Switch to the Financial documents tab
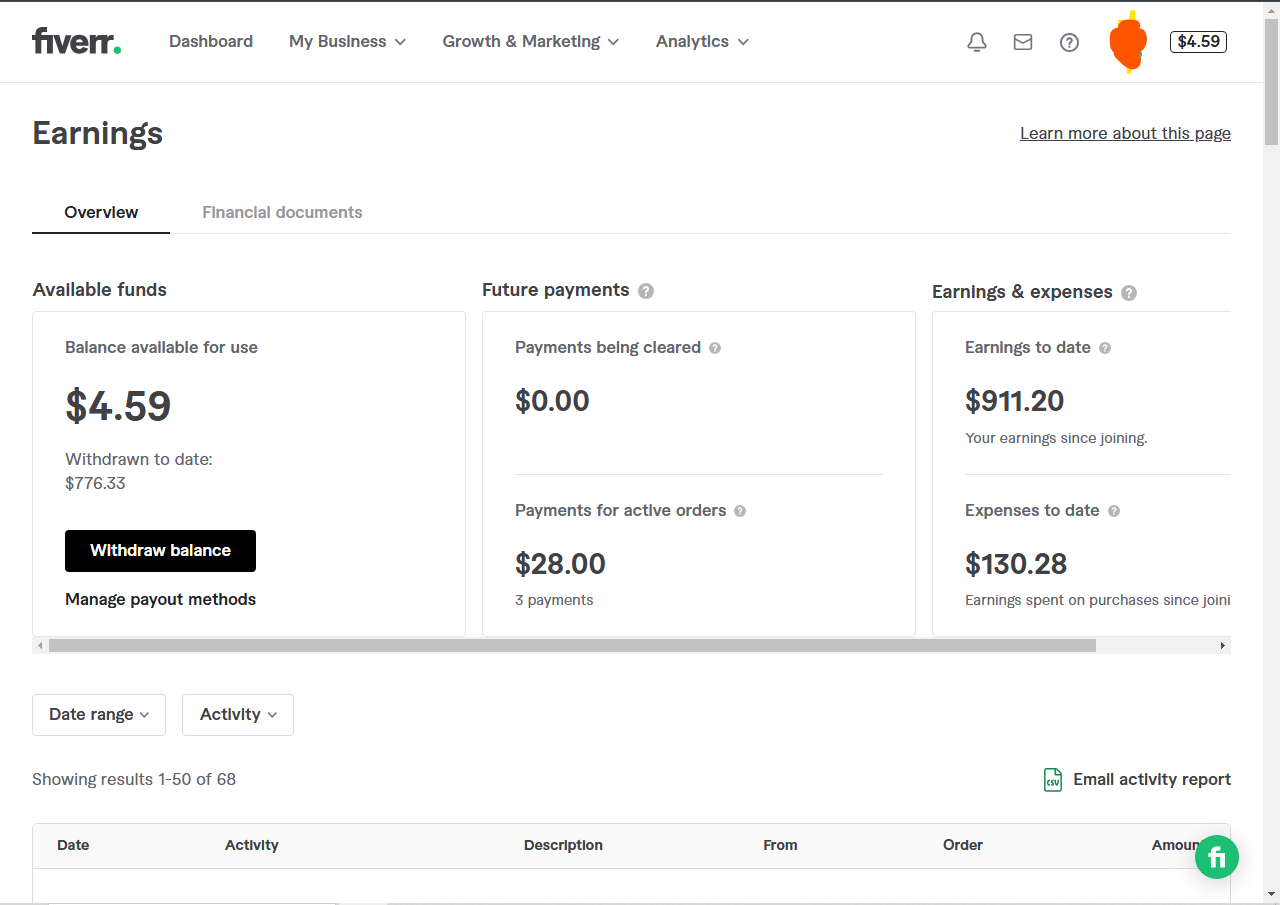 [282, 212]
